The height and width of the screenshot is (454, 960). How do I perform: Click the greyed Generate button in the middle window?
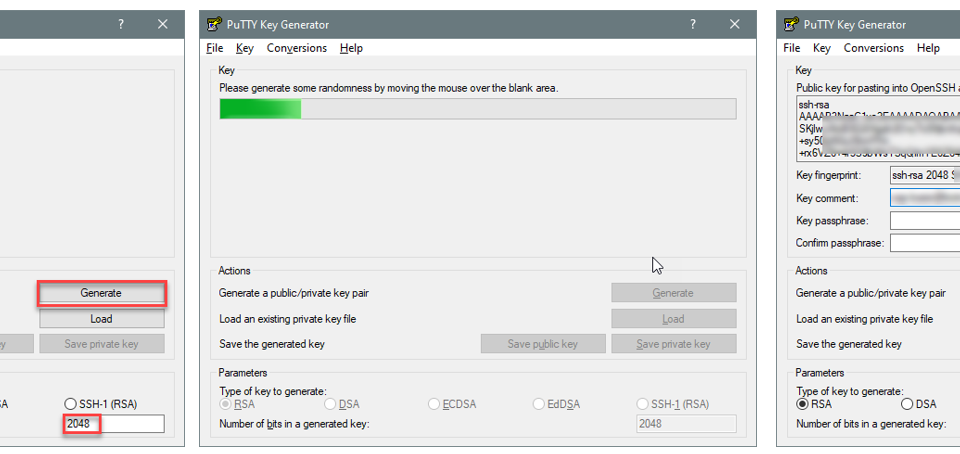point(673,293)
